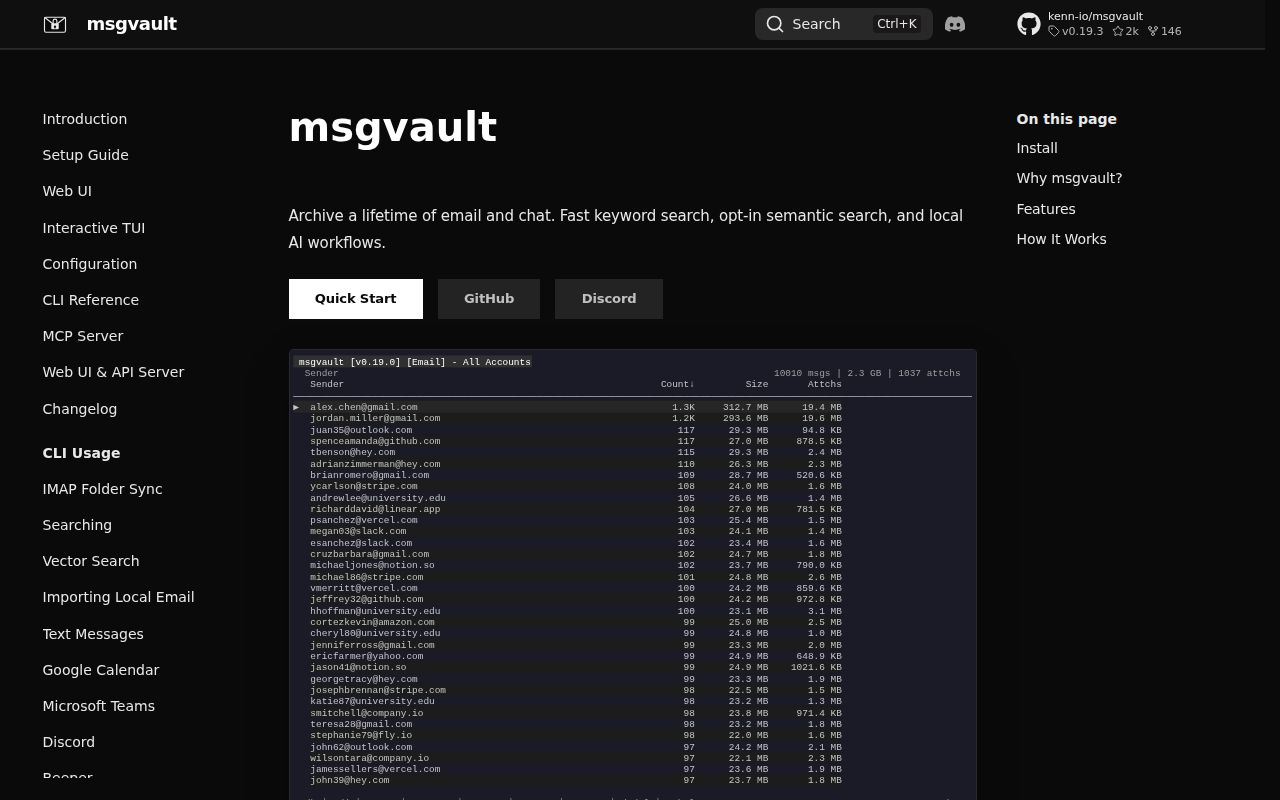Viewport: 1280px width, 800px height.
Task: Open Google Calendar page
Action: pyautogui.click(x=101, y=670)
